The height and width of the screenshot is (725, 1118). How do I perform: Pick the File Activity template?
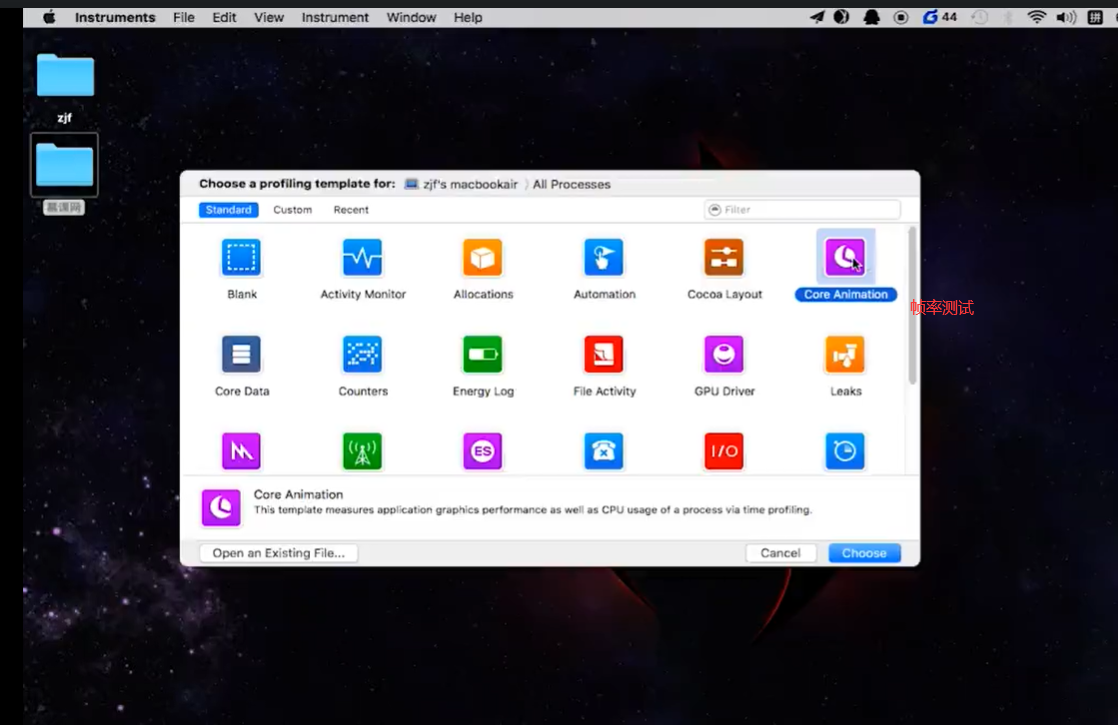click(604, 354)
